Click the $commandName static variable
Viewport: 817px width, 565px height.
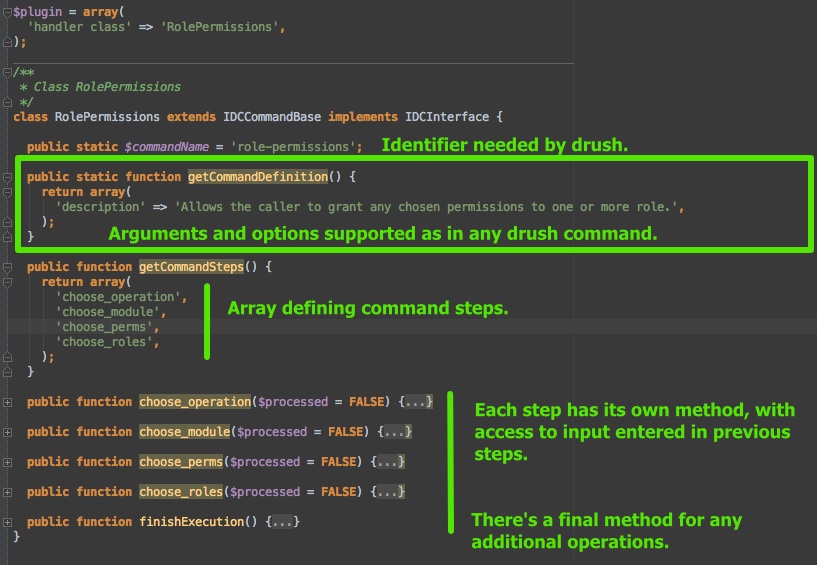tap(167, 147)
